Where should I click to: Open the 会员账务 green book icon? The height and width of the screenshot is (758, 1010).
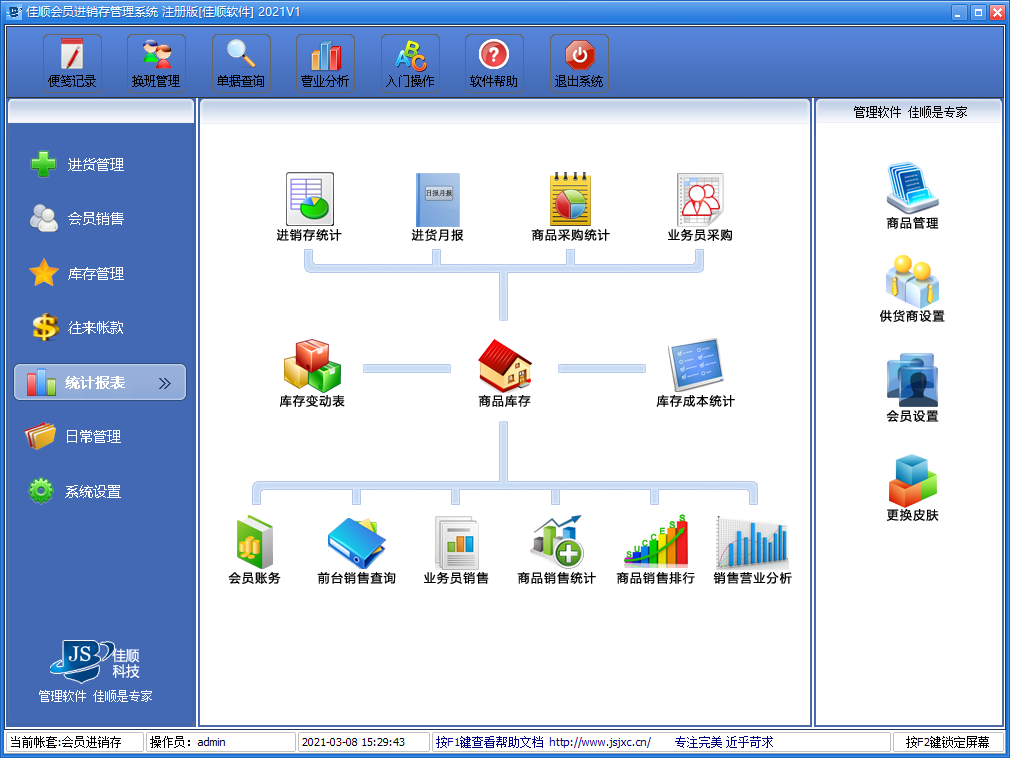254,551
